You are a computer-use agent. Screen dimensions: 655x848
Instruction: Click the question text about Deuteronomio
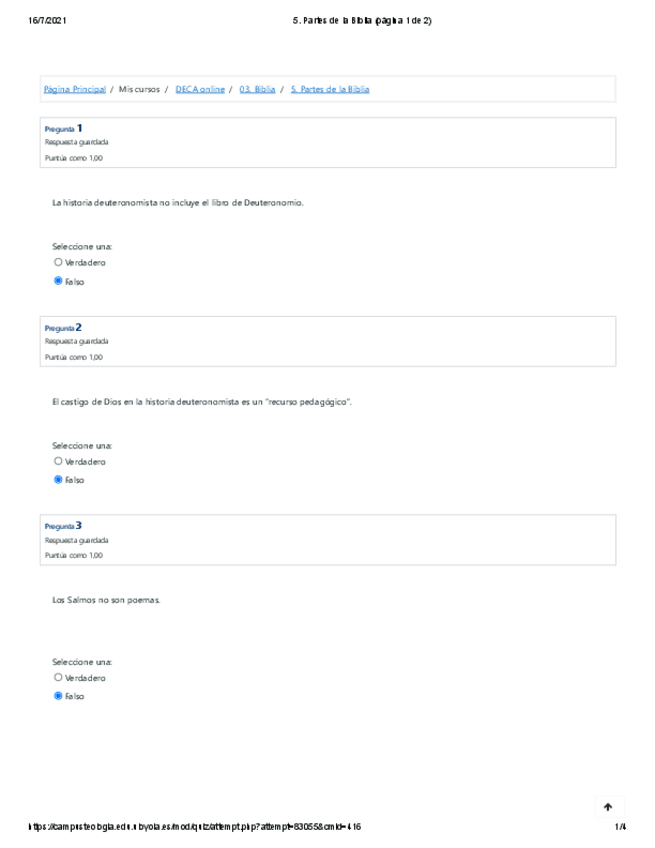[x=177, y=203]
